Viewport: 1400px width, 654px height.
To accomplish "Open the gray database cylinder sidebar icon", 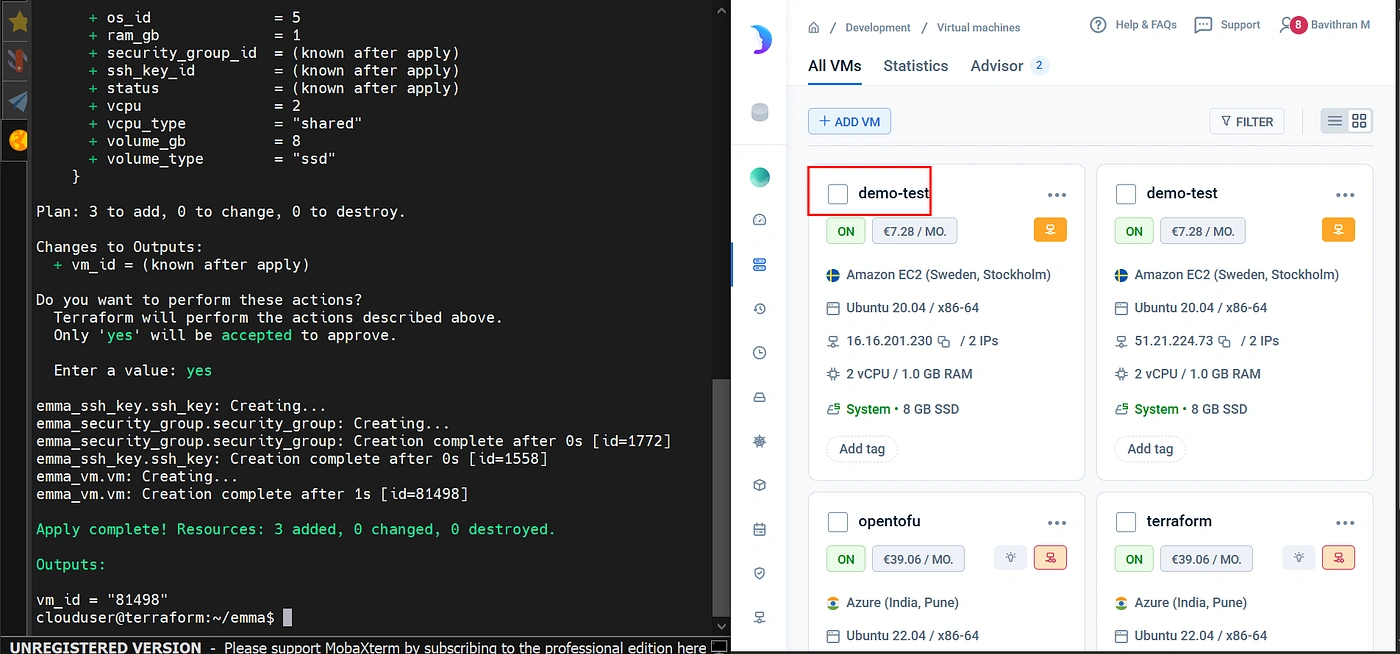I will point(760,112).
